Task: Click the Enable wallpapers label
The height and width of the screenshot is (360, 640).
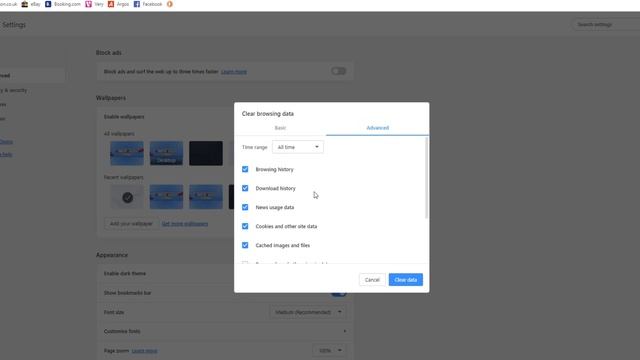Action: point(124,117)
